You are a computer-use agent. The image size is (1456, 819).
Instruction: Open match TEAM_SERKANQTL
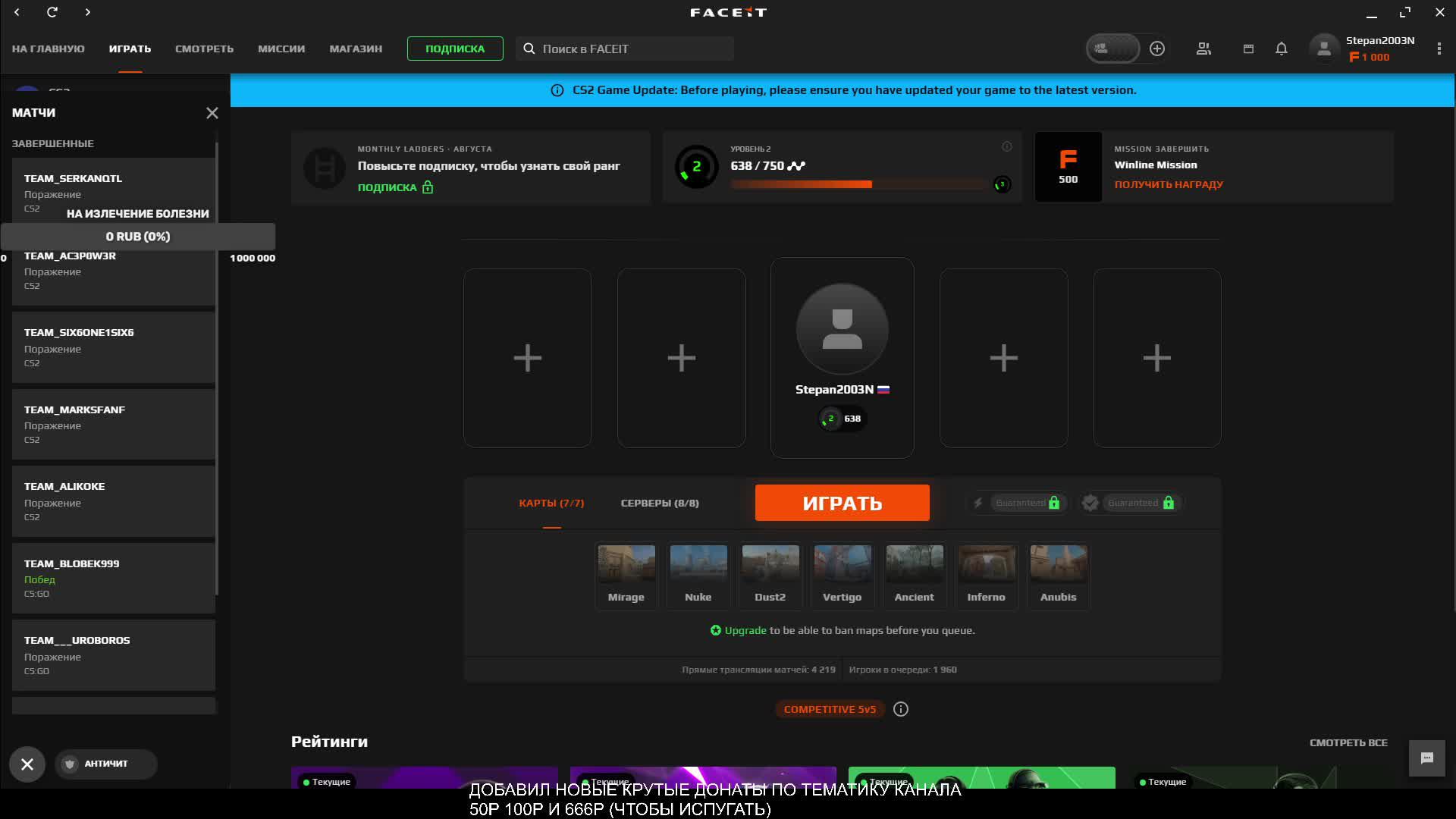114,191
